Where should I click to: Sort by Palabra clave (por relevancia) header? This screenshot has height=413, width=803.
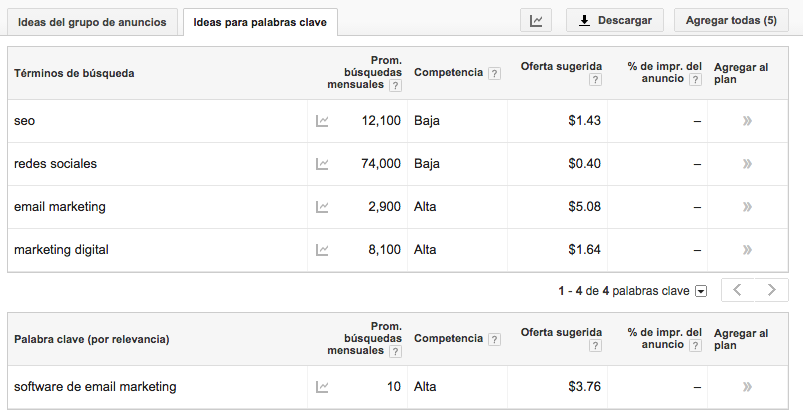[x=92, y=339]
